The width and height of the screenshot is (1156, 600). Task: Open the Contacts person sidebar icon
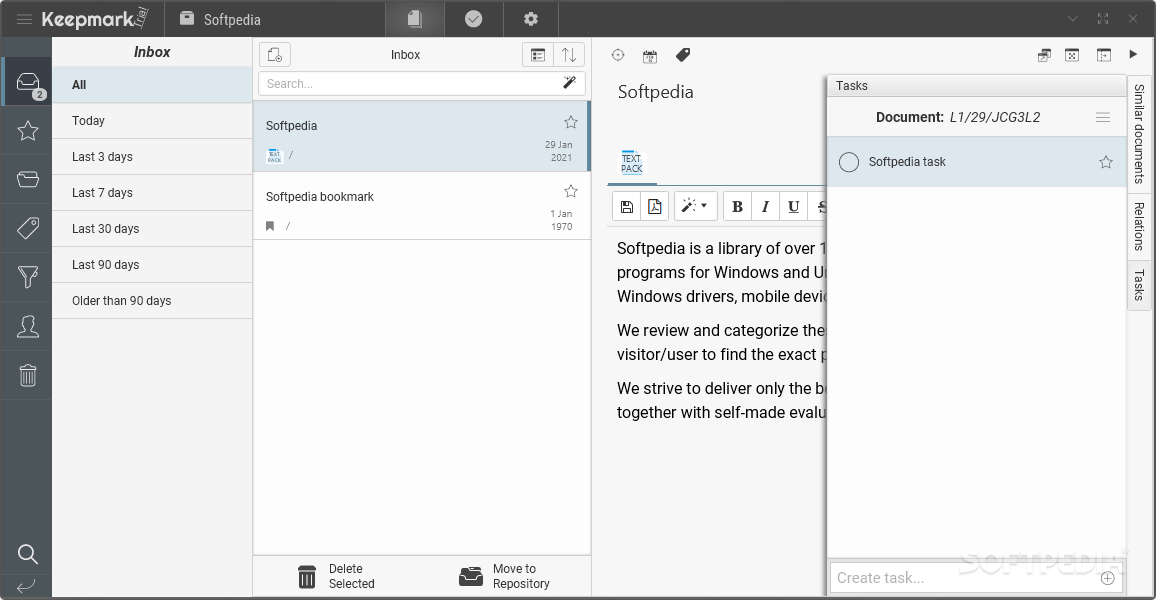tap(28, 326)
